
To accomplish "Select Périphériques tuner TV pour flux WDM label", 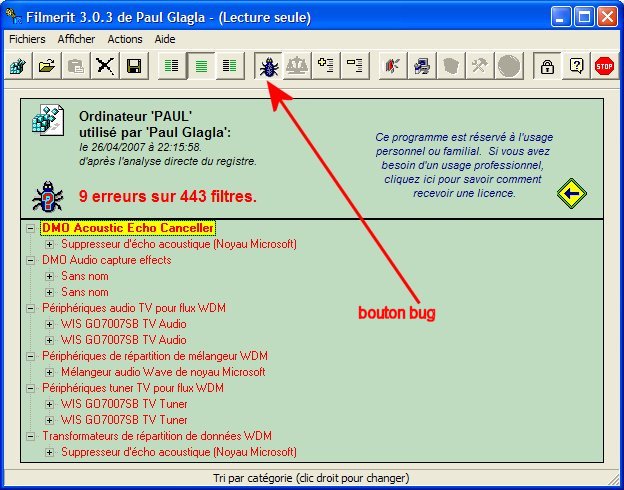I will click(x=133, y=388).
